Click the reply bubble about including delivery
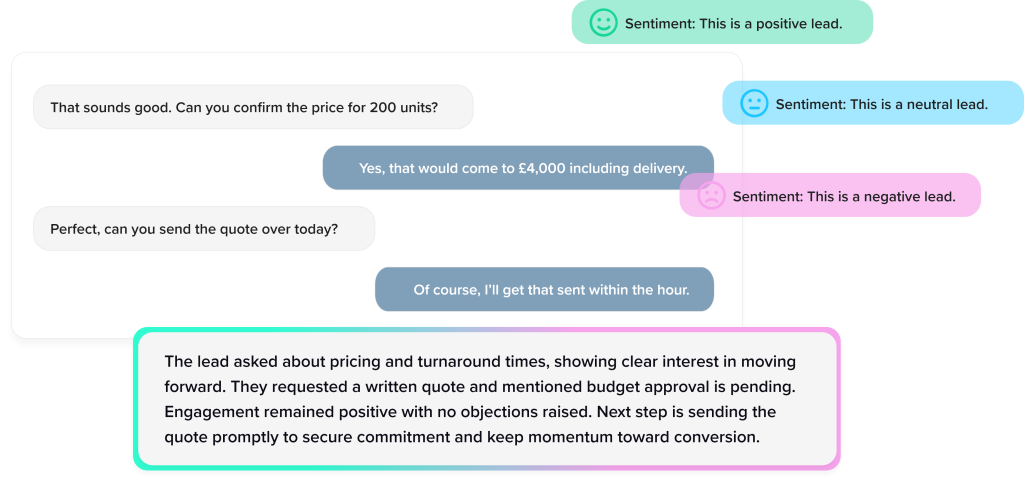Image resolution: width=1024 pixels, height=481 pixels. [518, 168]
